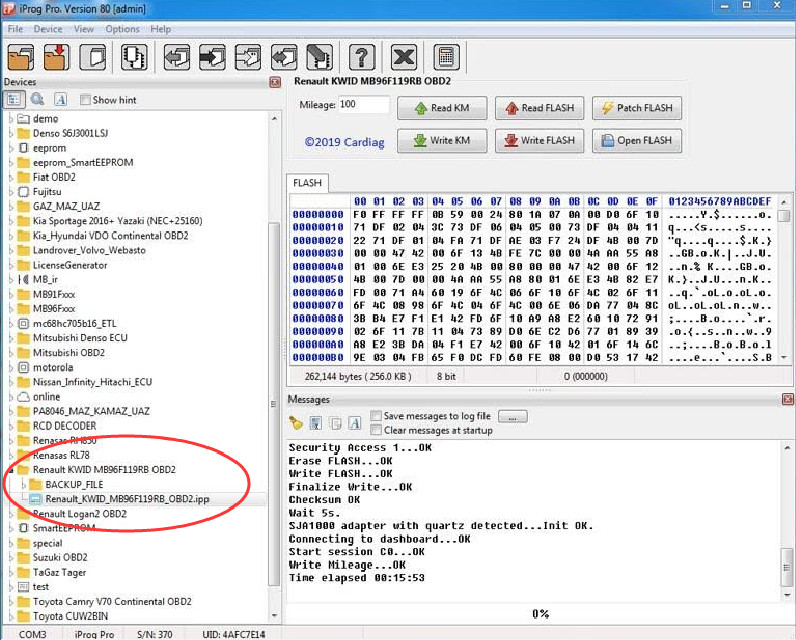The image size is (796, 640).
Task: Click the save messages icon in Messages toolbar
Action: [316, 422]
